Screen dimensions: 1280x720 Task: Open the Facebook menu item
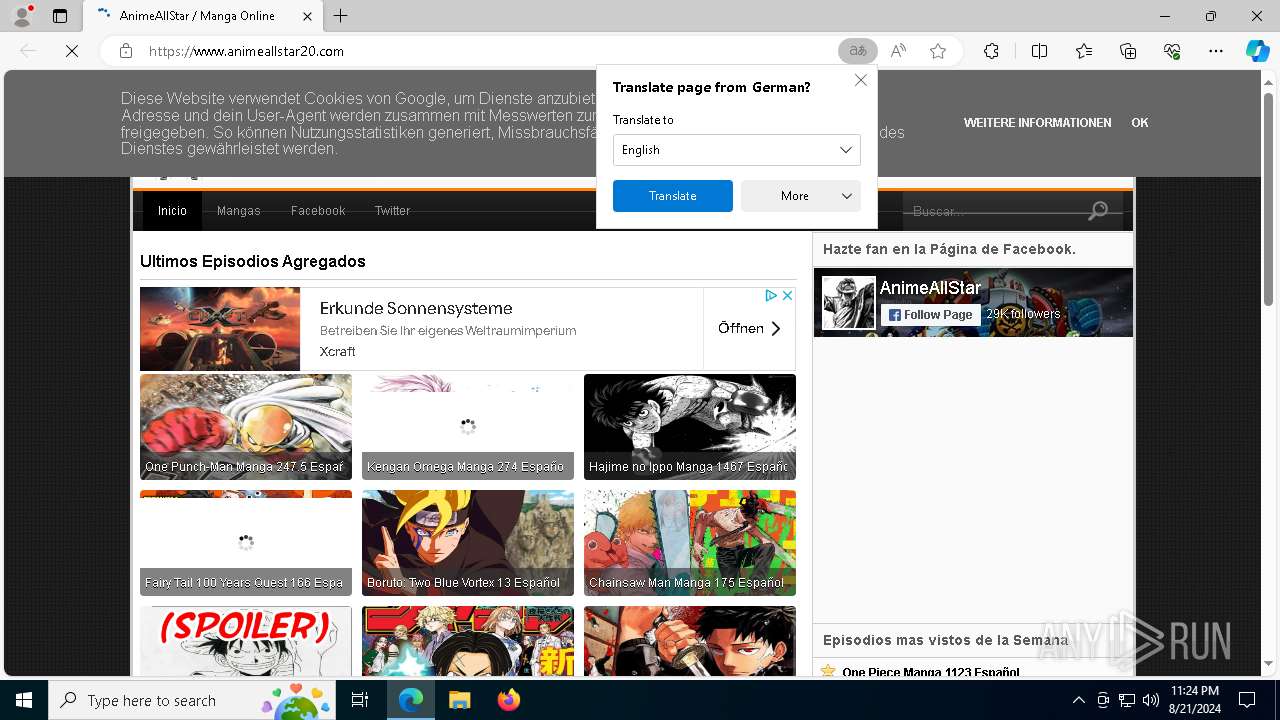click(318, 211)
